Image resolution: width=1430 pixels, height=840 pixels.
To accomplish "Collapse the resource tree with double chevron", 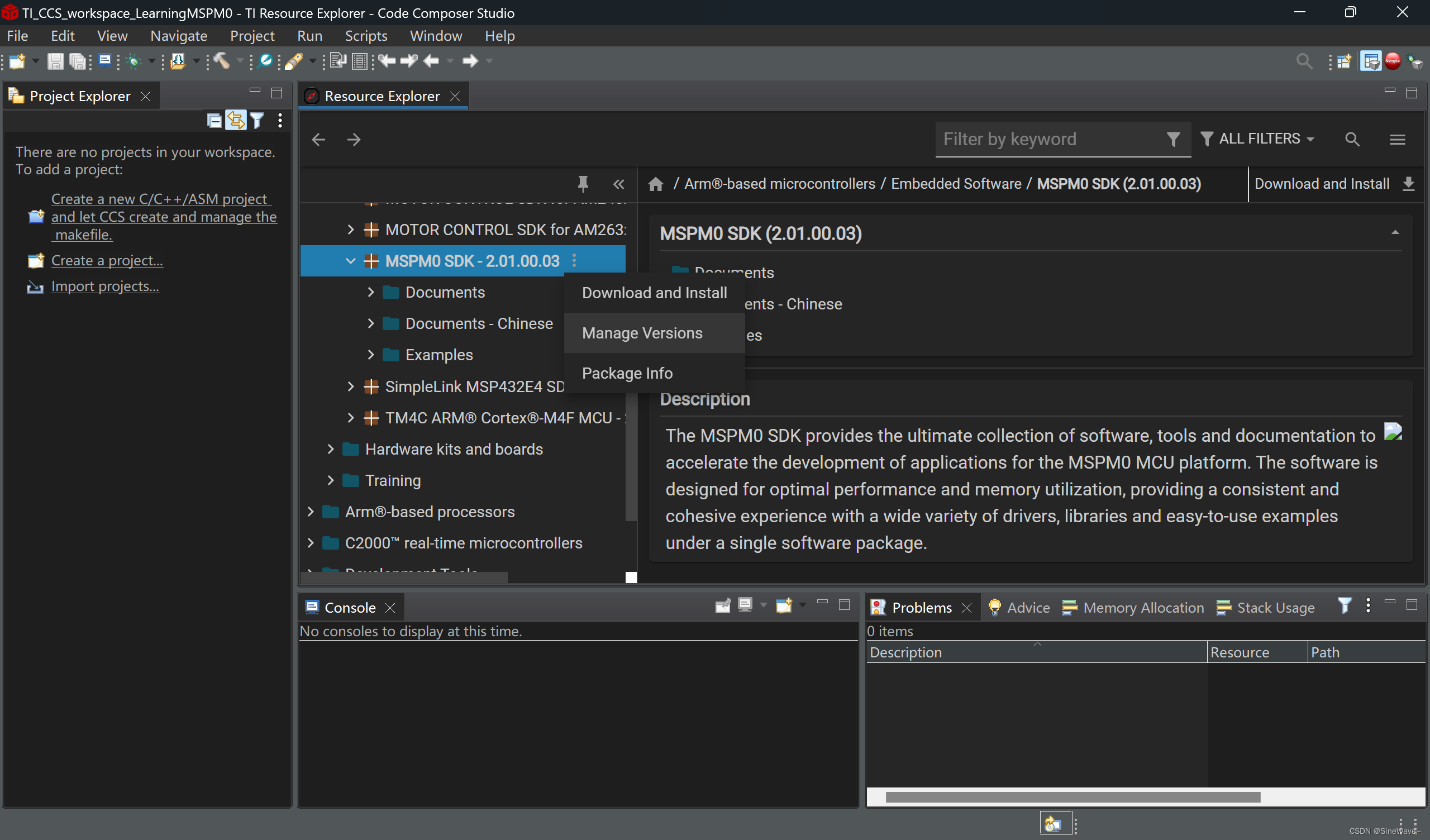I will [618, 184].
